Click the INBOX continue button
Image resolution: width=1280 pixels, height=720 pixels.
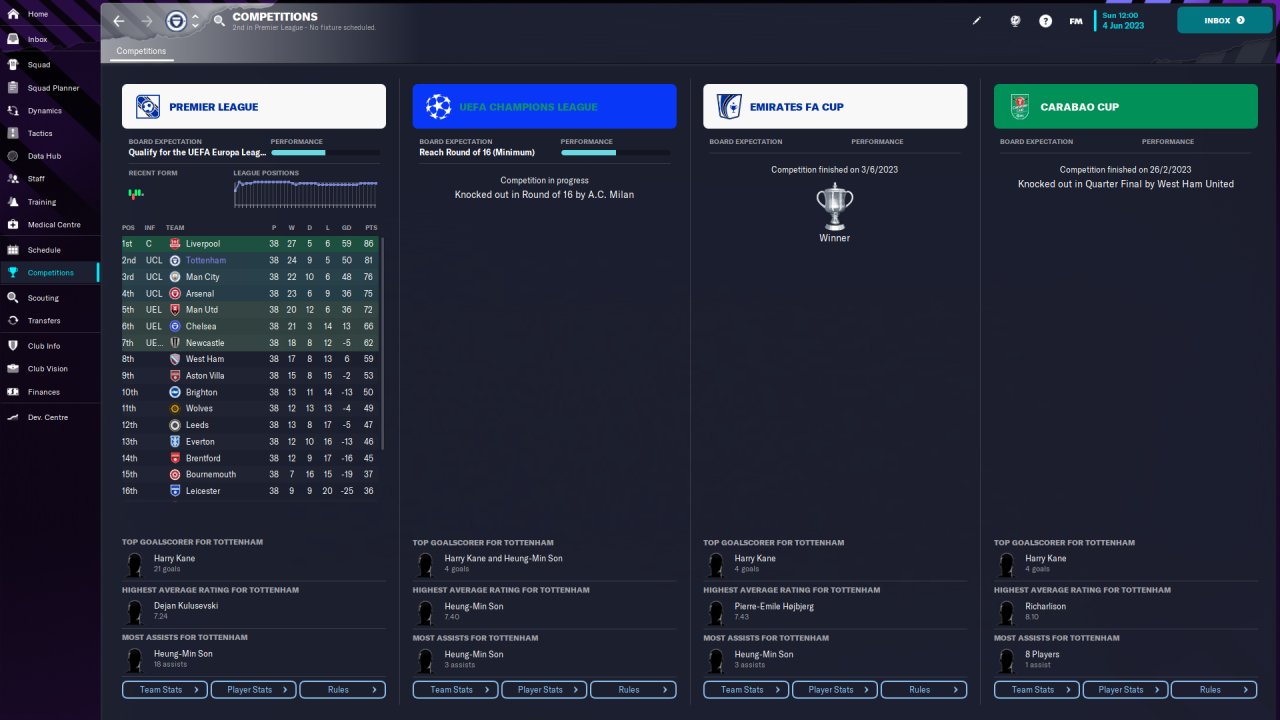click(1225, 20)
